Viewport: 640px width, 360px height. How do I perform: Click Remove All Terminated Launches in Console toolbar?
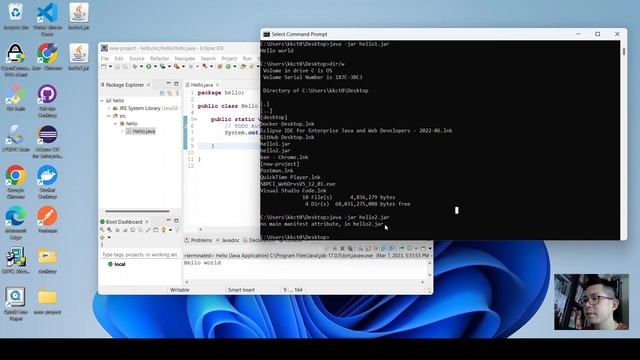[350, 248]
